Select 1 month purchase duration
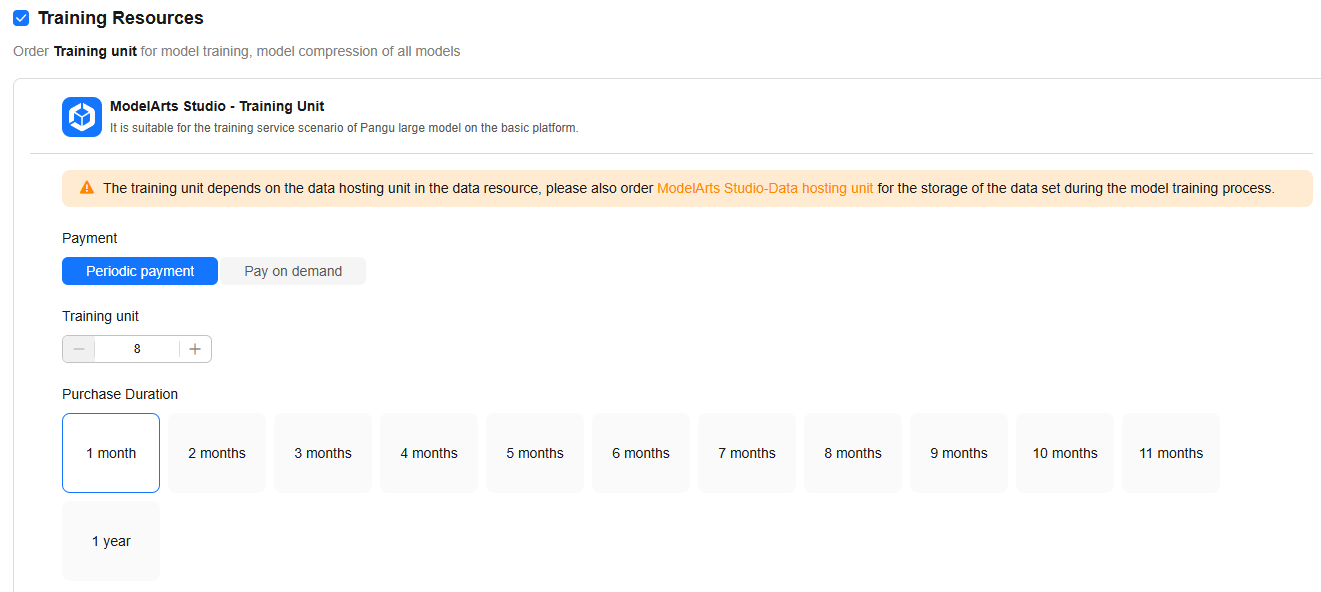 (111, 453)
